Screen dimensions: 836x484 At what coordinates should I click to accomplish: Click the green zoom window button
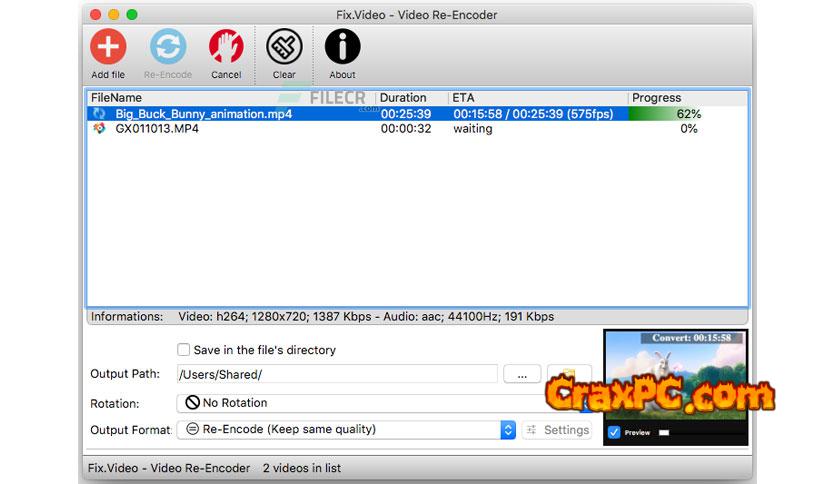132,15
